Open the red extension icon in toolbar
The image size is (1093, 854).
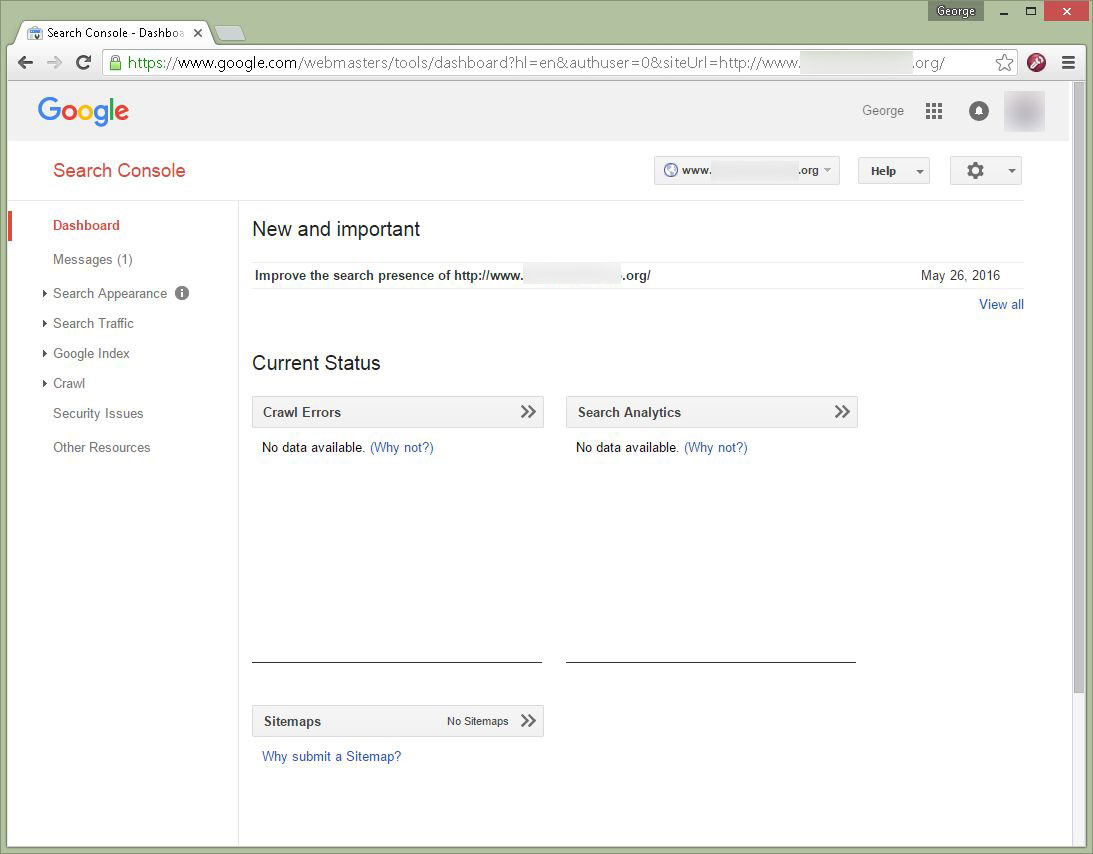pos(1037,63)
